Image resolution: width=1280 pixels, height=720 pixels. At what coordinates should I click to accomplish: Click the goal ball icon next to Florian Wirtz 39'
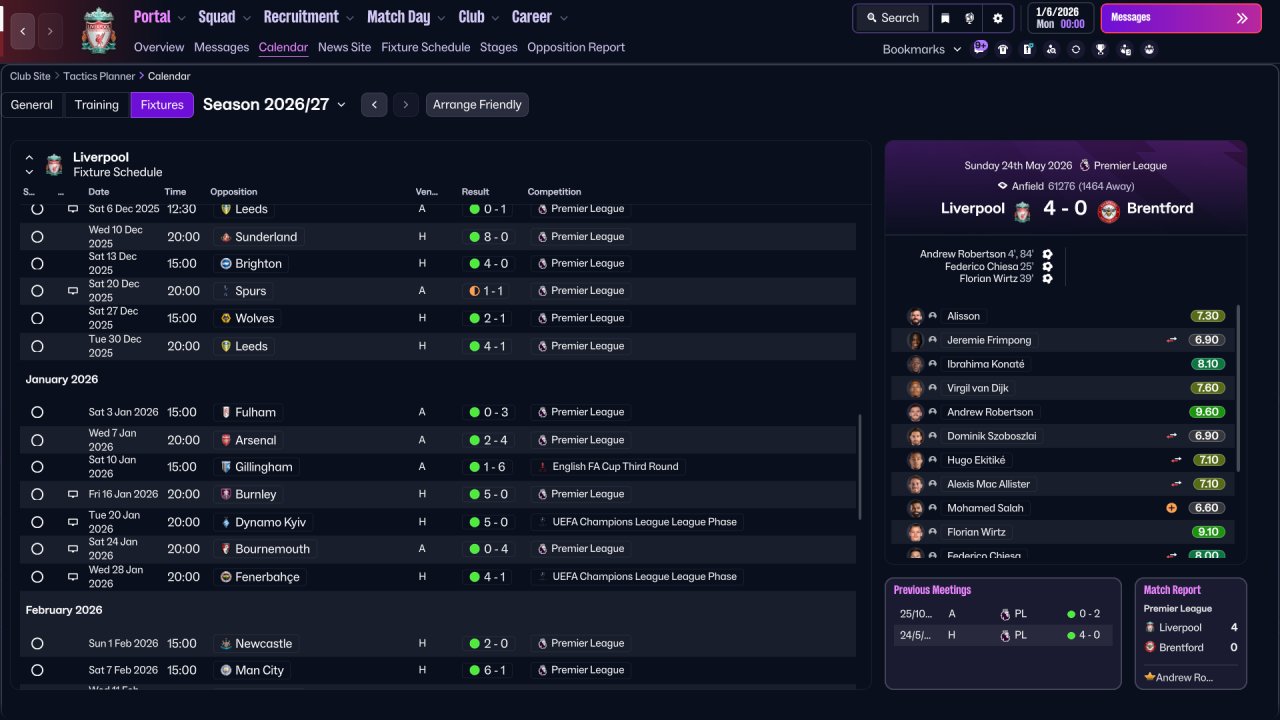(1047, 278)
